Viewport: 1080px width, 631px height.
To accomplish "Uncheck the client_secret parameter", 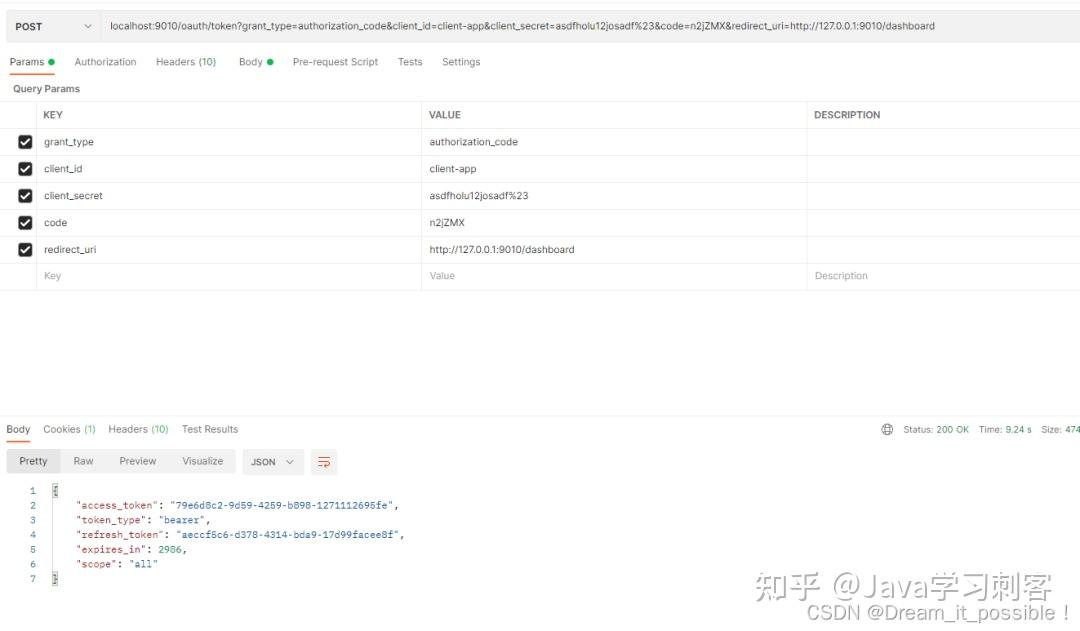I will pyautogui.click(x=25, y=195).
